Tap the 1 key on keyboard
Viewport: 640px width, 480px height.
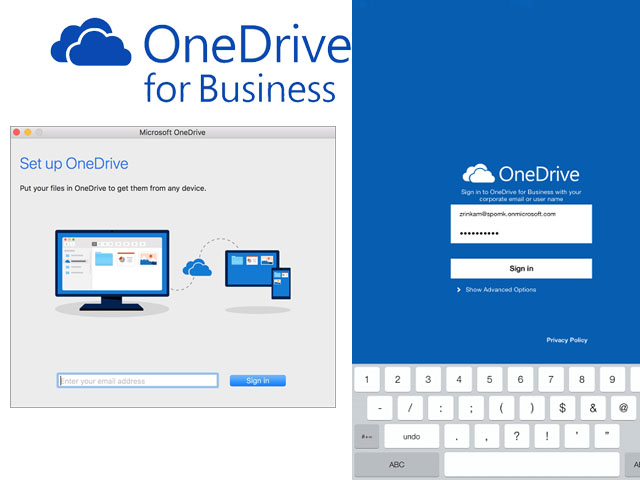pos(367,379)
